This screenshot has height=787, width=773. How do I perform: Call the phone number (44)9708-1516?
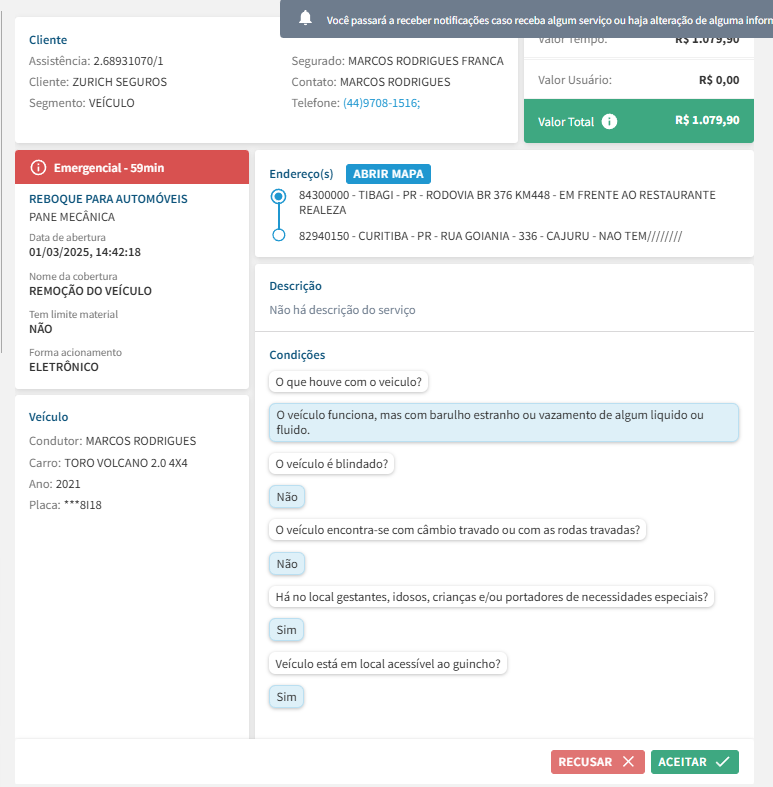381,103
